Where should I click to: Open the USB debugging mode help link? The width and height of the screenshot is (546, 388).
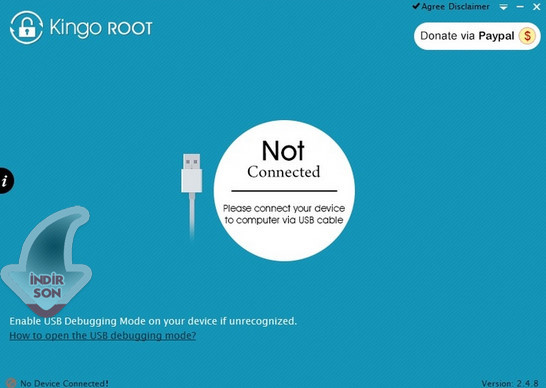coord(103,335)
